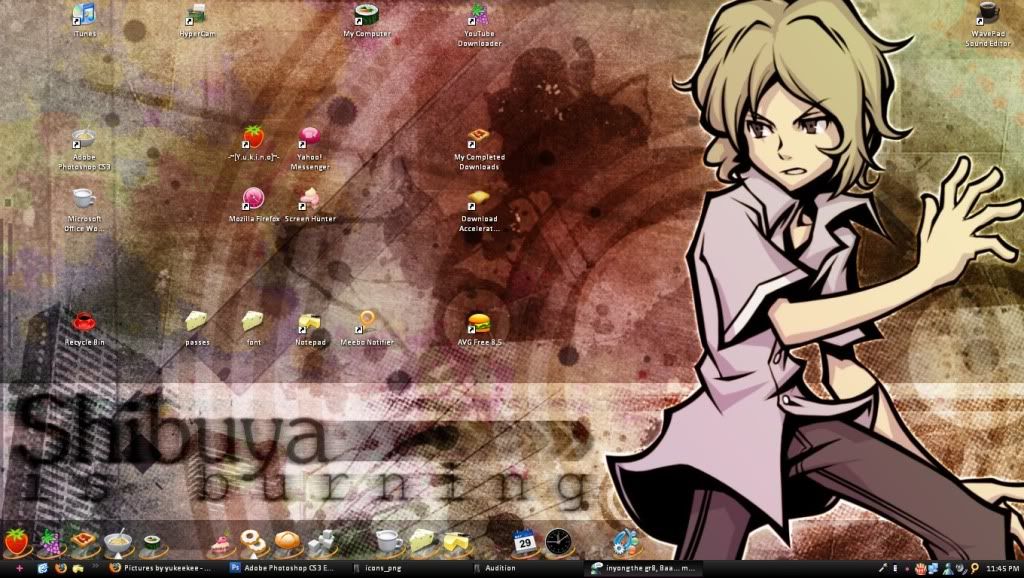Switch to icons_png taskbar window
The width and height of the screenshot is (1024, 578).
(404, 568)
